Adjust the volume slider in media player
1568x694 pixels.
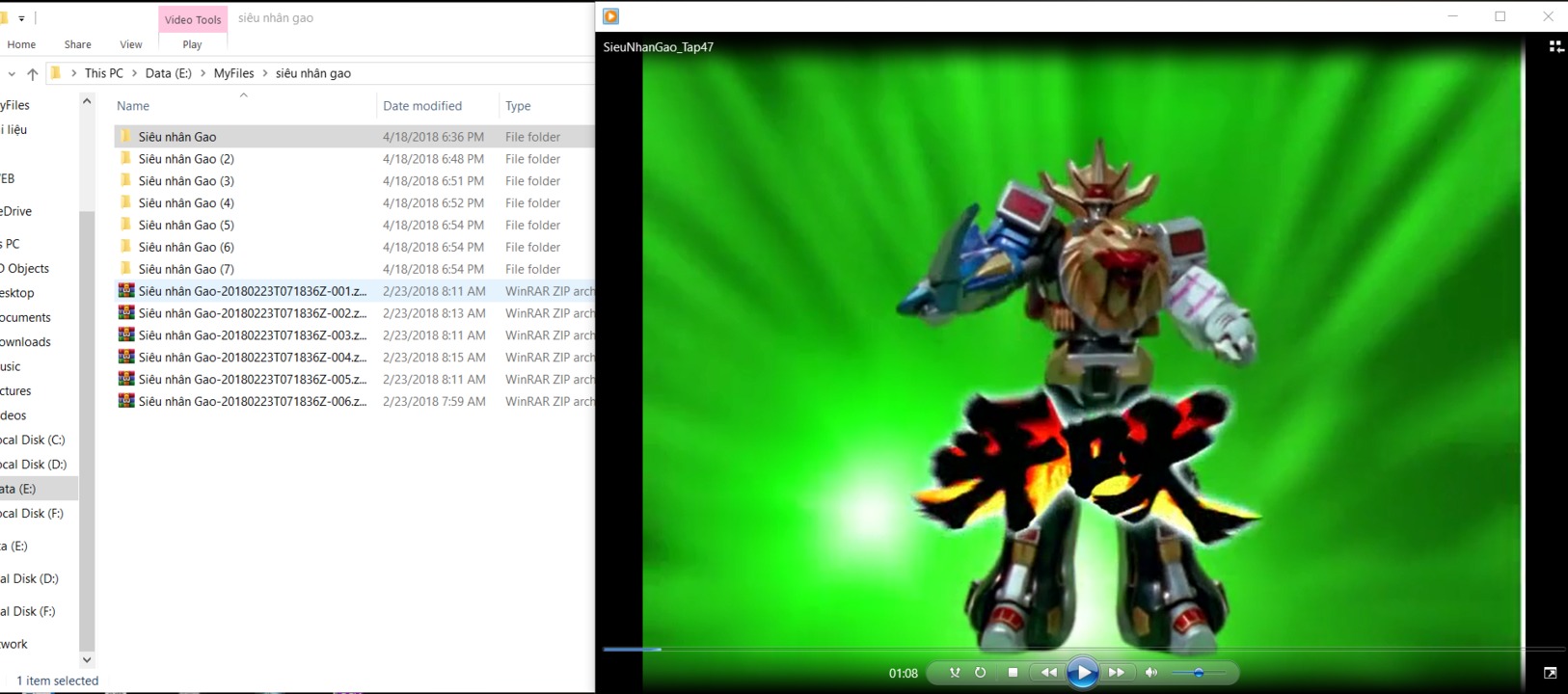coord(1199,673)
